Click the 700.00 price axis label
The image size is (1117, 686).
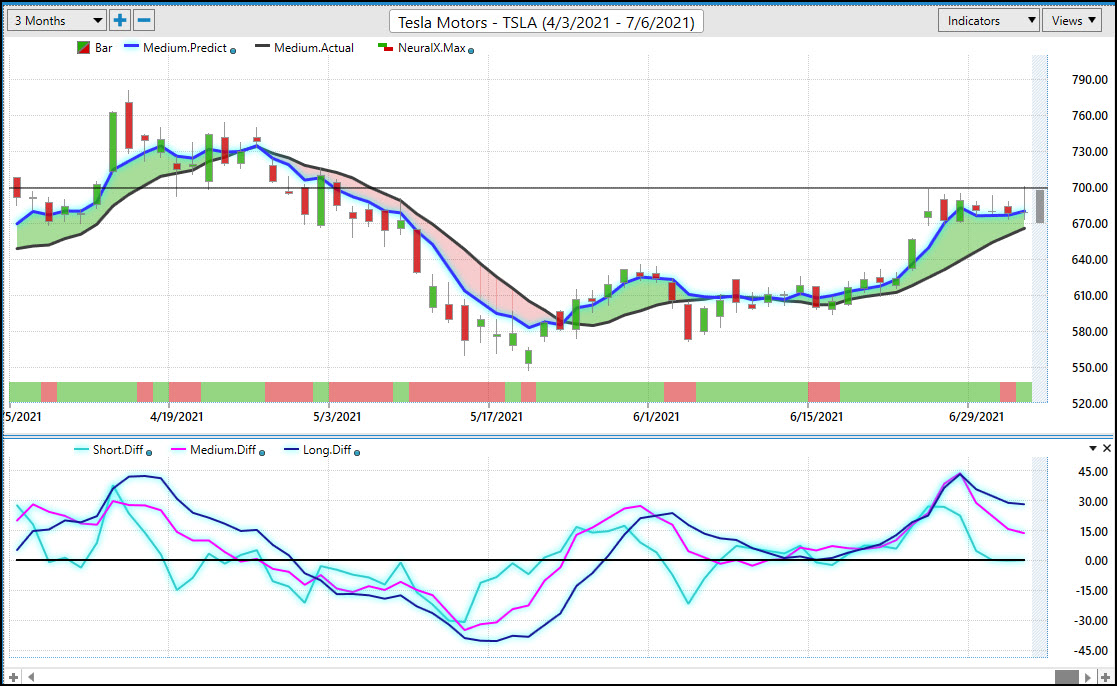[x=1090, y=187]
